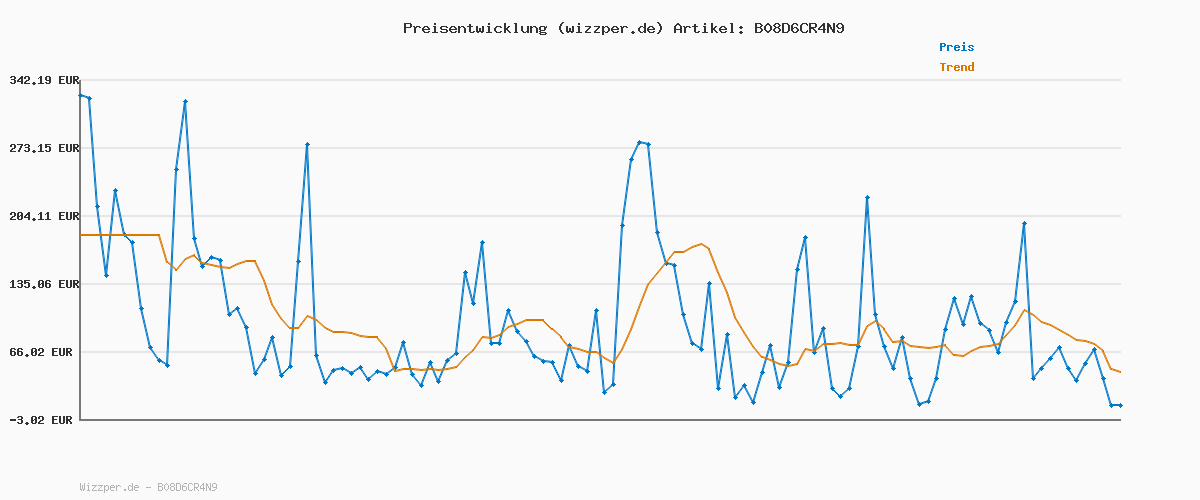Click the rightmost price spike below 204.11 EUR line
The width and height of the screenshot is (1200, 500).
1024,224
